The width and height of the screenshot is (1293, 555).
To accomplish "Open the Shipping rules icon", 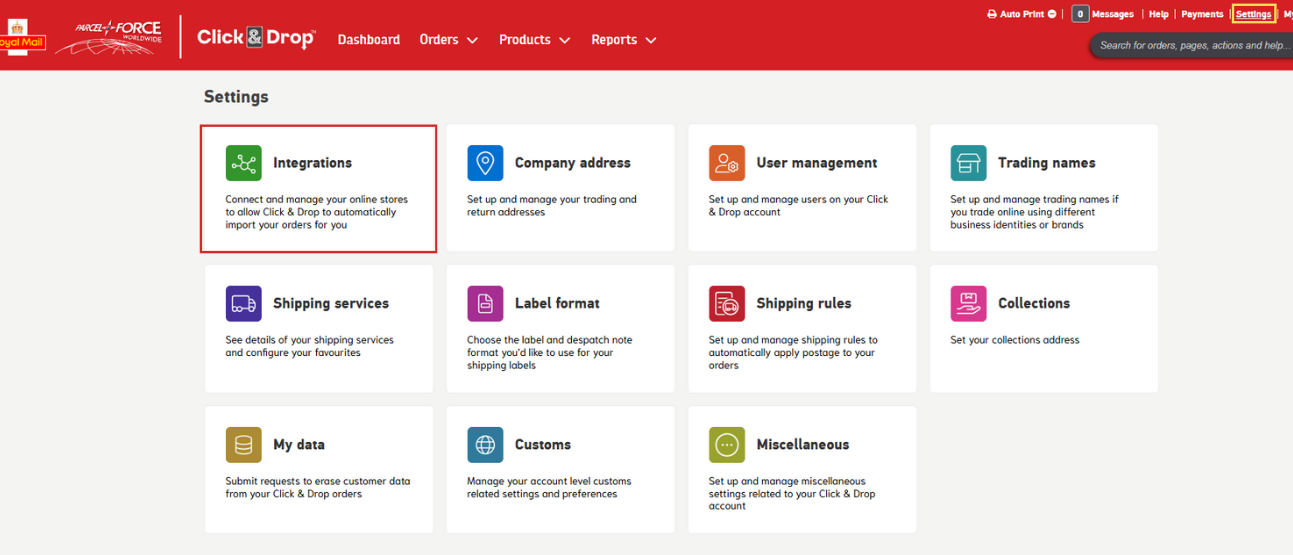I will 727,304.
